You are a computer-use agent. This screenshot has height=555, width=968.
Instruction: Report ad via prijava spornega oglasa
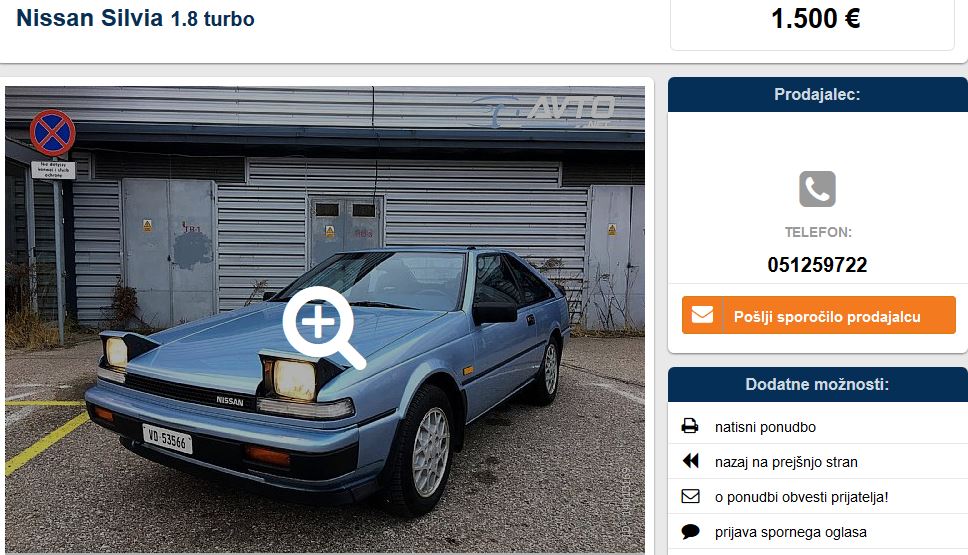coord(790,532)
